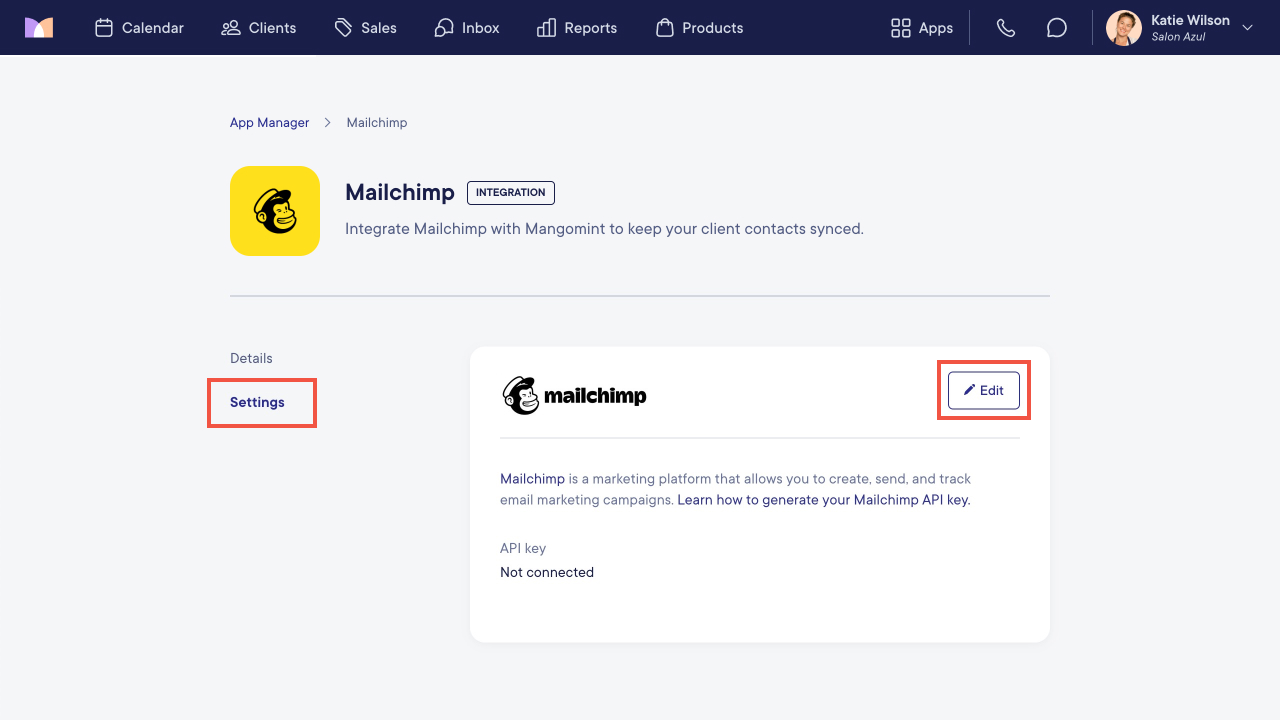Image resolution: width=1280 pixels, height=720 pixels.
Task: Click the API key label
Action: (523, 548)
